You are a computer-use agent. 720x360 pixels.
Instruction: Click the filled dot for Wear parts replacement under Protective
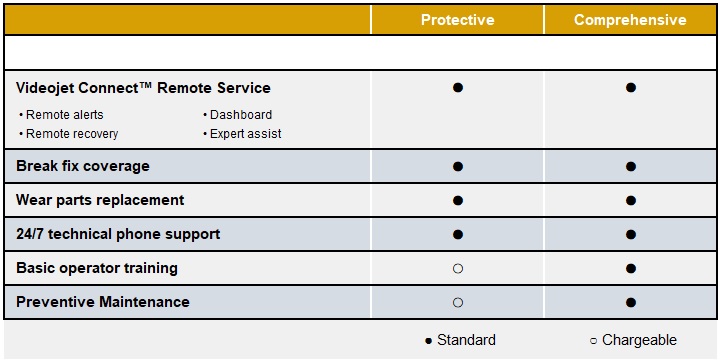point(457,201)
